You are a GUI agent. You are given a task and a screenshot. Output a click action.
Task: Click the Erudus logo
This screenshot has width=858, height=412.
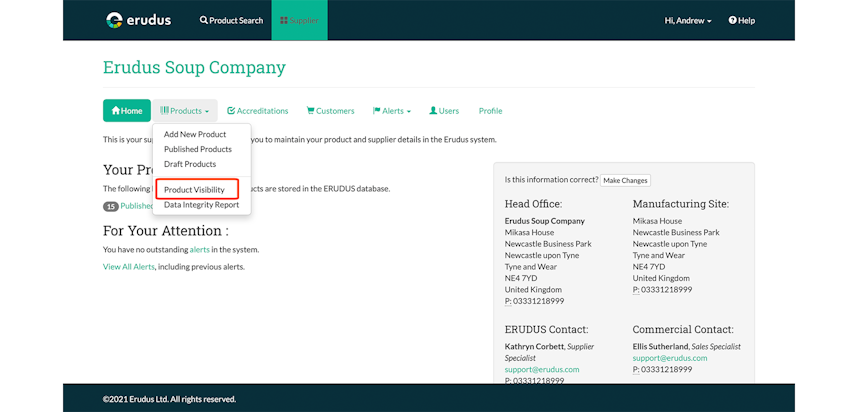tap(138, 20)
